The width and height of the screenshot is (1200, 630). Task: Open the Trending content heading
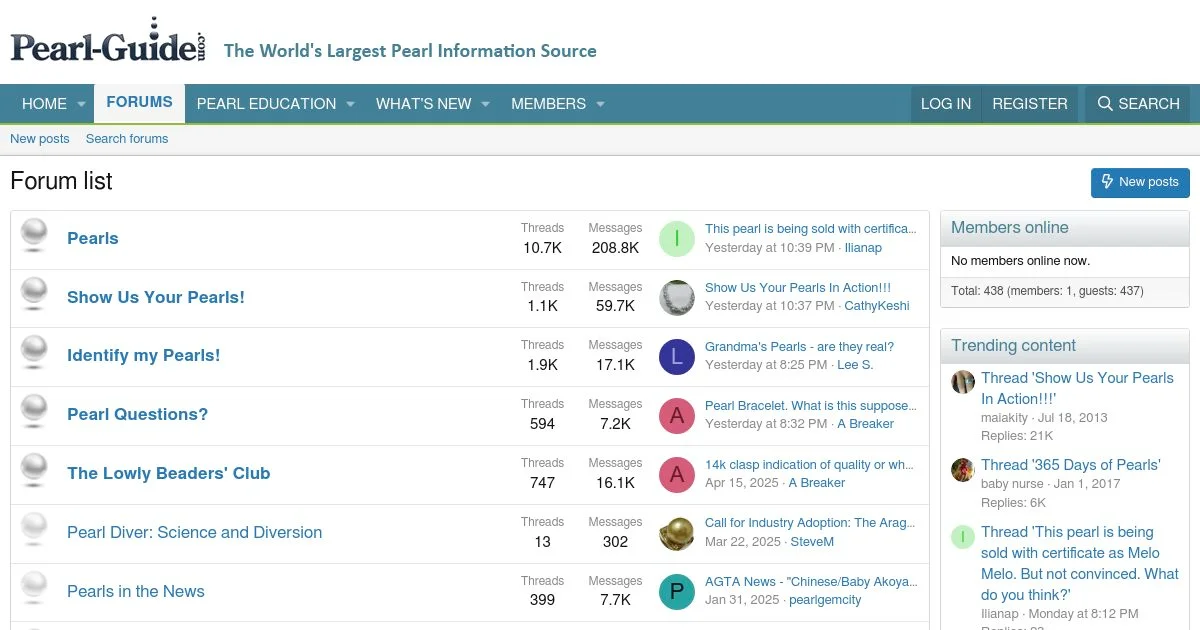(1013, 346)
